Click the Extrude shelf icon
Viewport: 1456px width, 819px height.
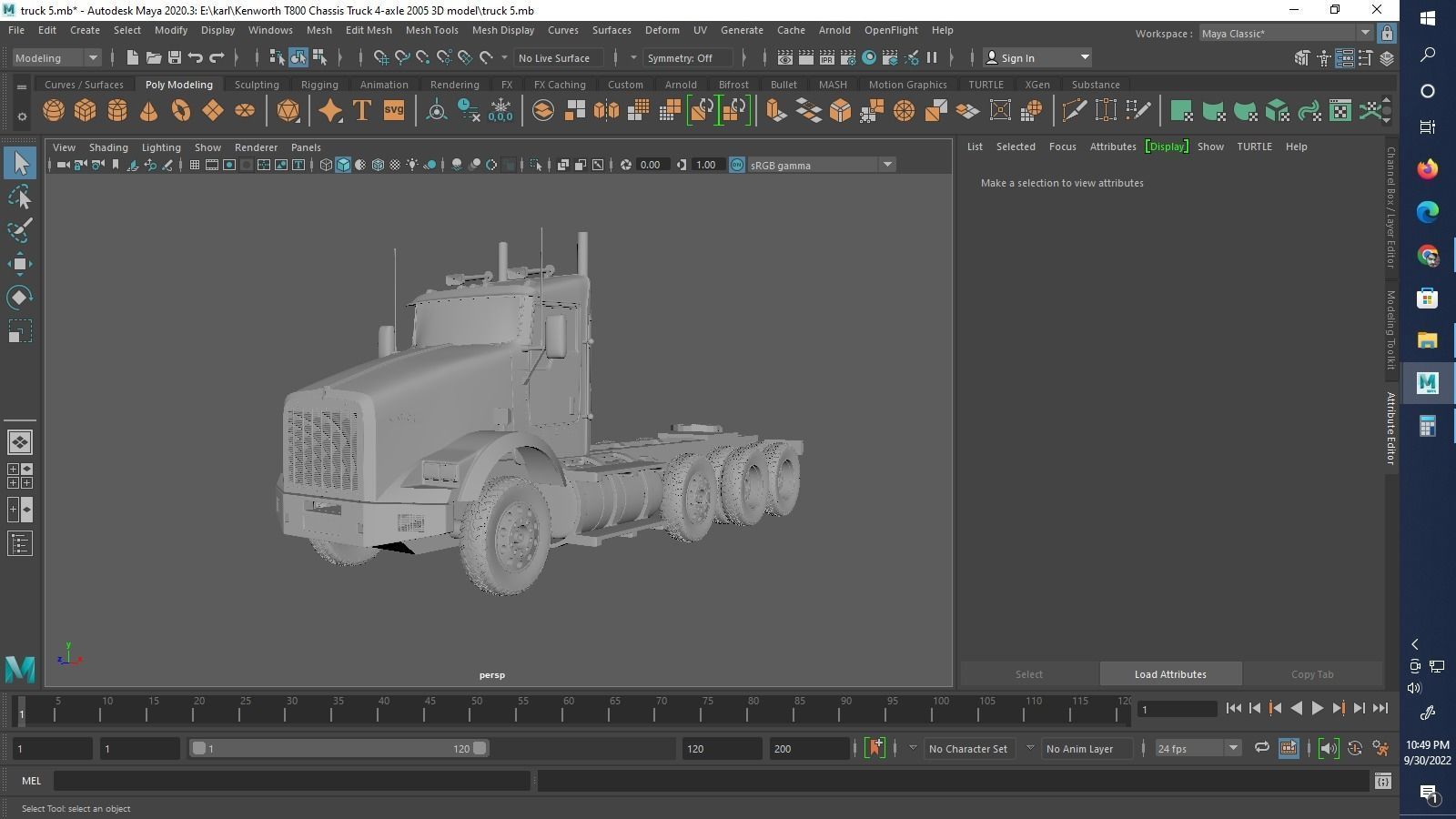[776, 111]
